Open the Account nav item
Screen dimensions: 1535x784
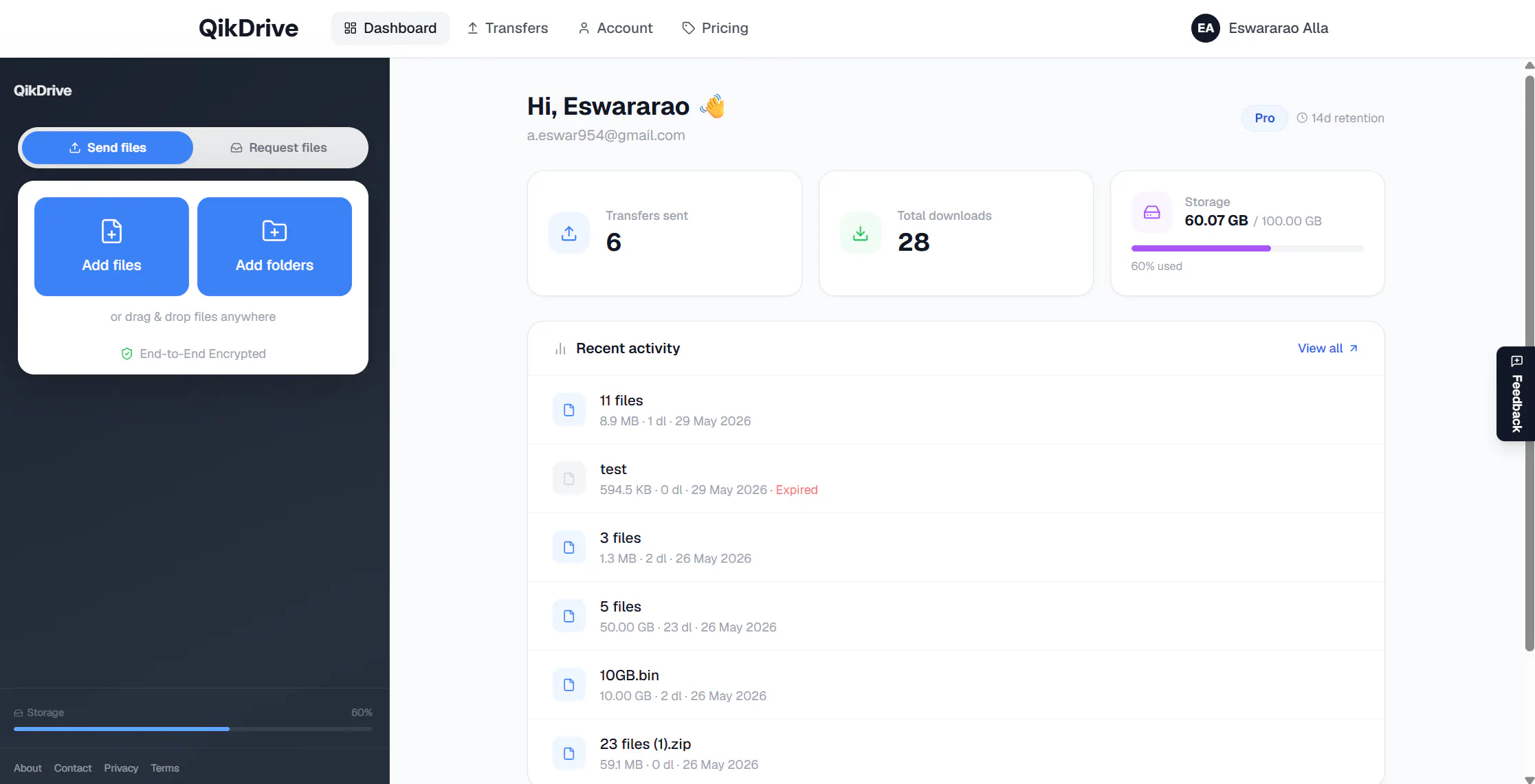point(615,28)
